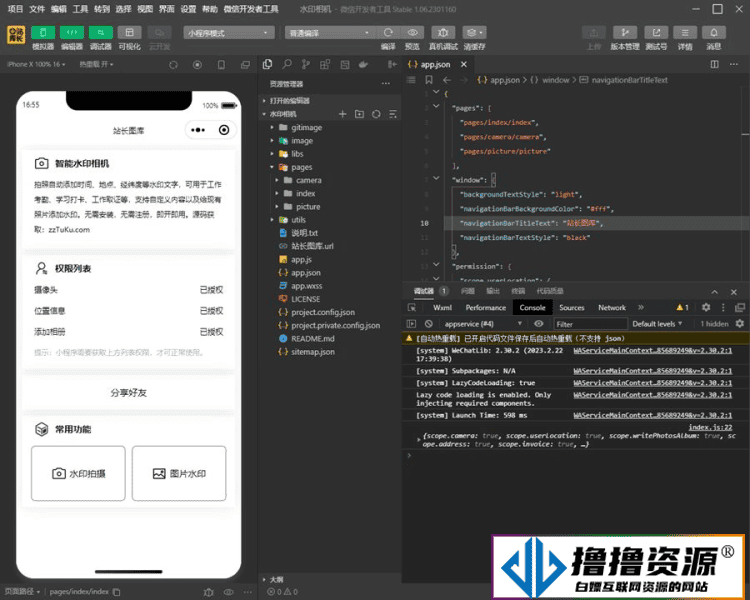Switch to the Performance debugger tab
The width and height of the screenshot is (750, 600).
click(x=485, y=308)
